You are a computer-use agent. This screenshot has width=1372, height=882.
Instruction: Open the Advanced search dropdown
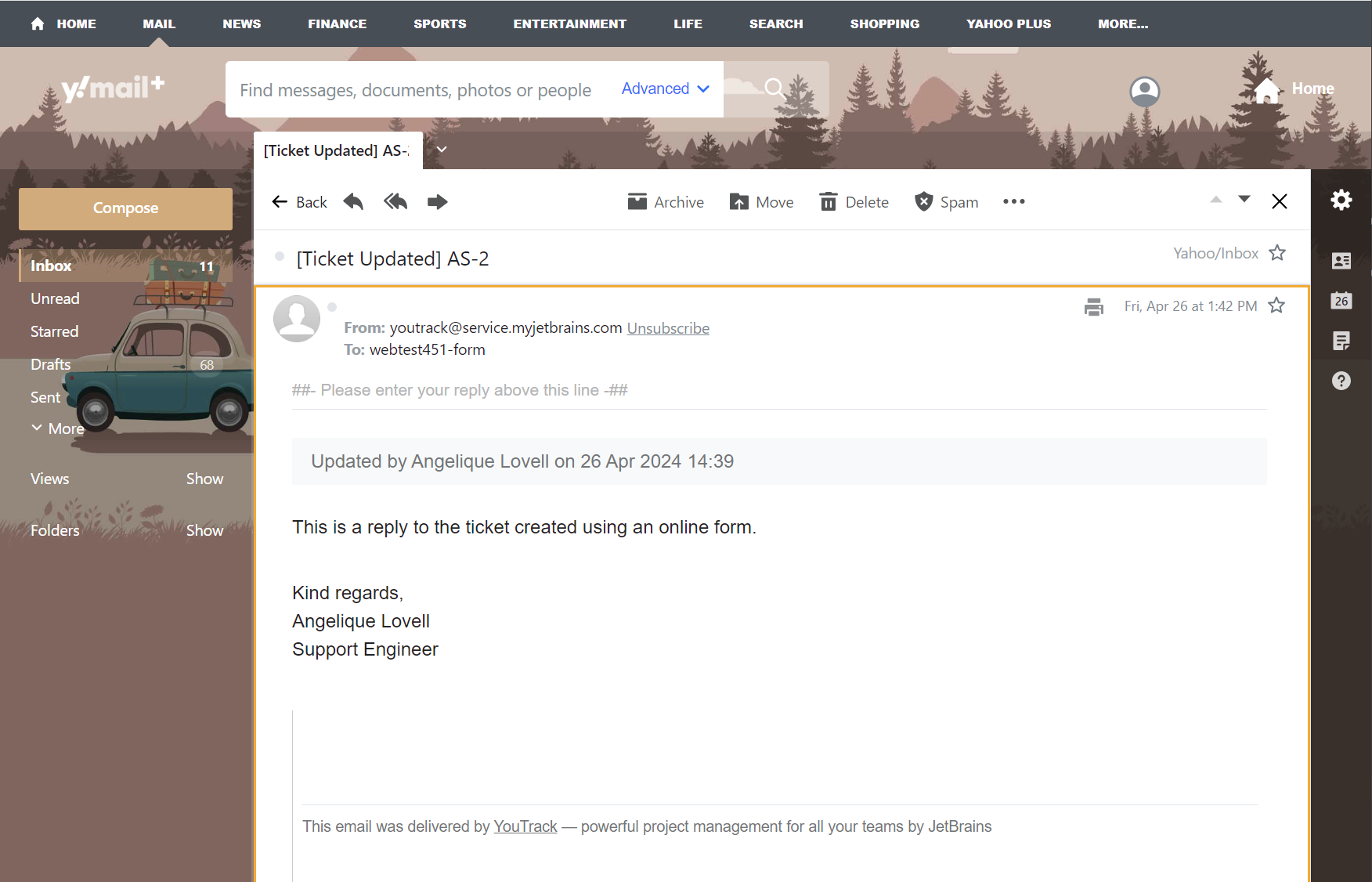click(663, 89)
